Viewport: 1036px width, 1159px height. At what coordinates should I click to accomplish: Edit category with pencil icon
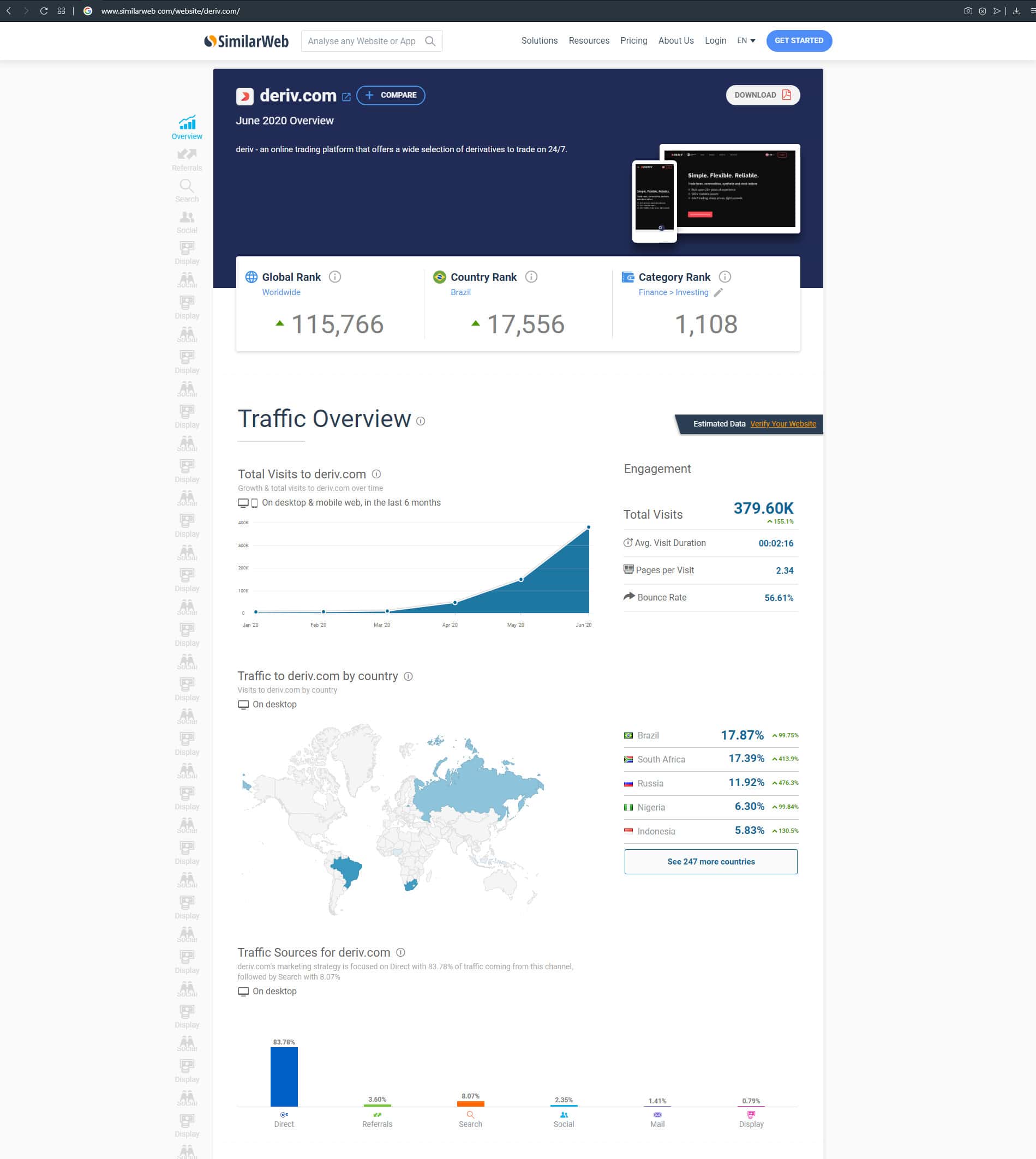click(718, 292)
